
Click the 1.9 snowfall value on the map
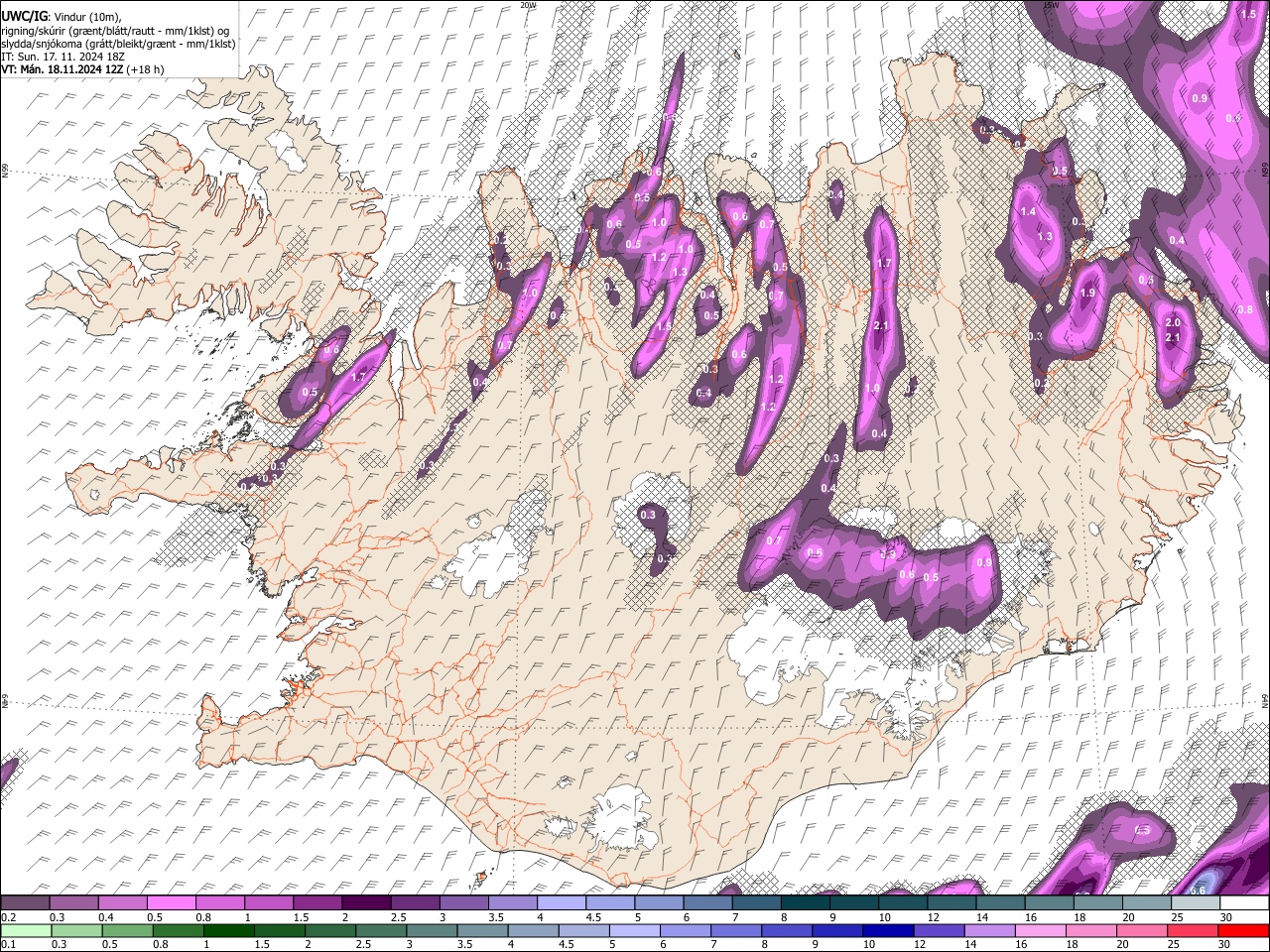click(x=1086, y=294)
